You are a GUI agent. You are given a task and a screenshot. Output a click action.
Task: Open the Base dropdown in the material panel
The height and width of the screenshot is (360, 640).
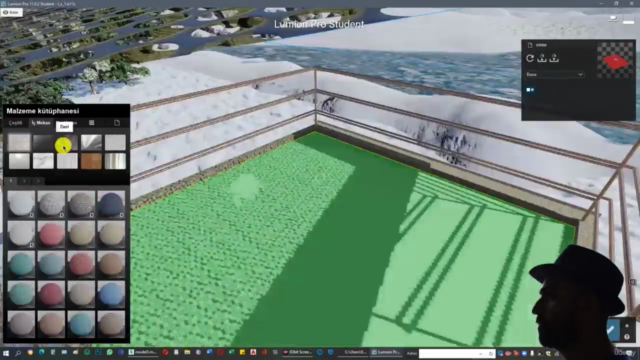coord(555,74)
